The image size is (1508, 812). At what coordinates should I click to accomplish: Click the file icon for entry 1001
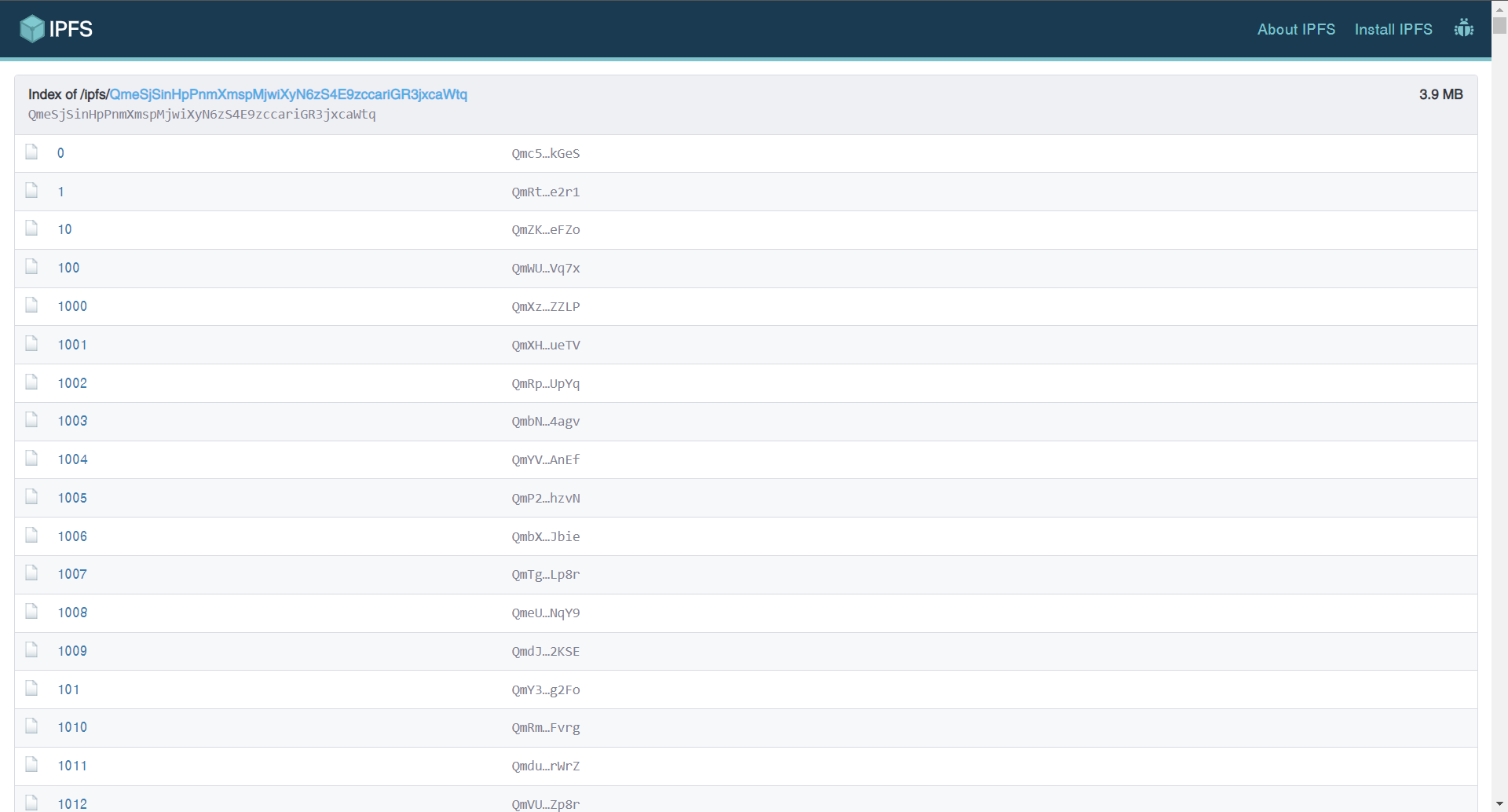click(x=31, y=343)
